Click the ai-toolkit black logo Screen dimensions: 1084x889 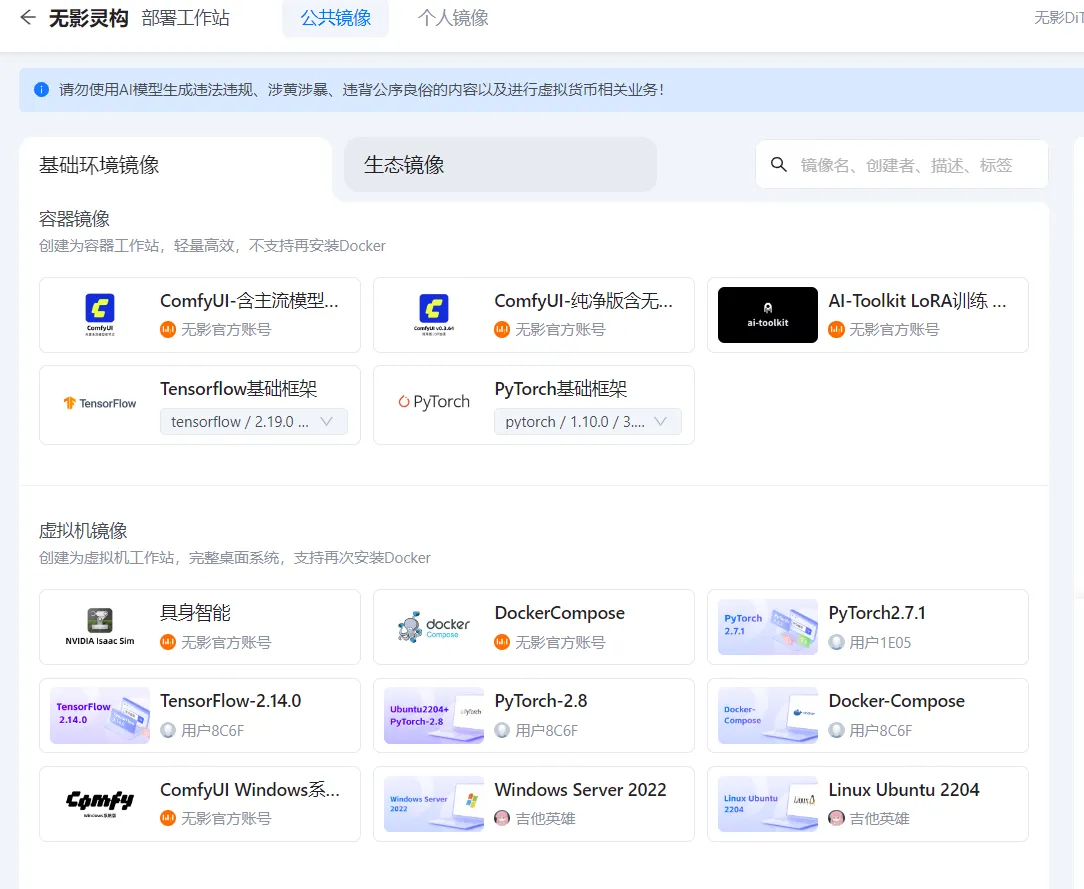coord(767,315)
